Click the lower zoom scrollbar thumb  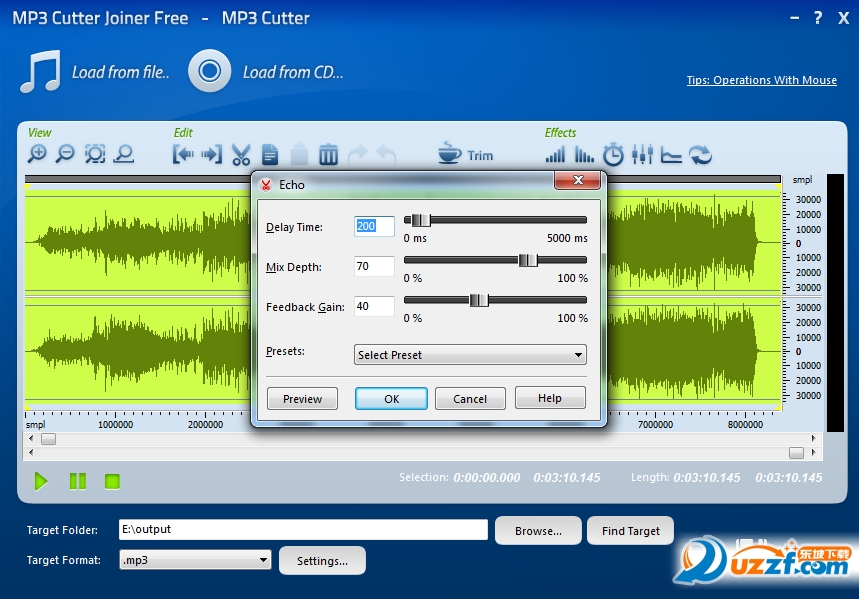click(x=797, y=453)
